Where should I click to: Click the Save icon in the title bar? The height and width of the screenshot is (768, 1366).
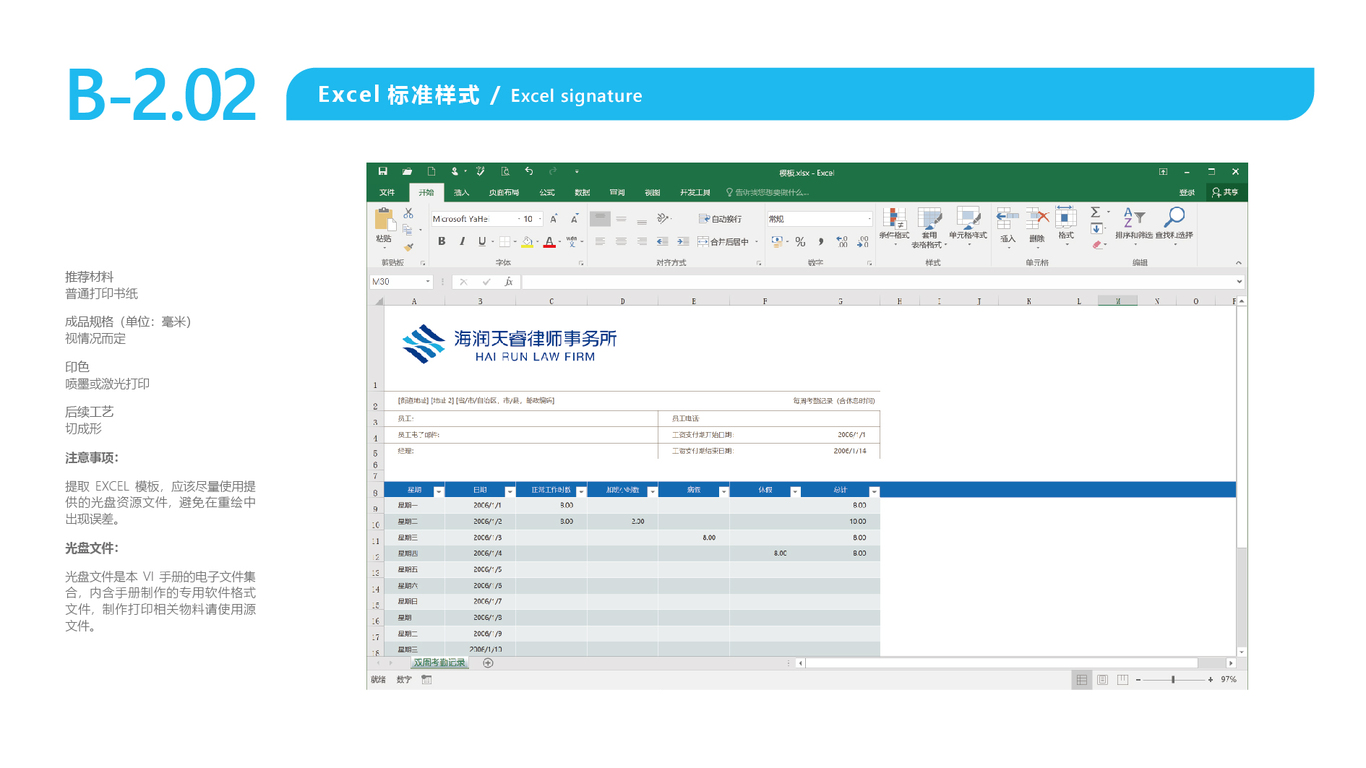click(383, 172)
